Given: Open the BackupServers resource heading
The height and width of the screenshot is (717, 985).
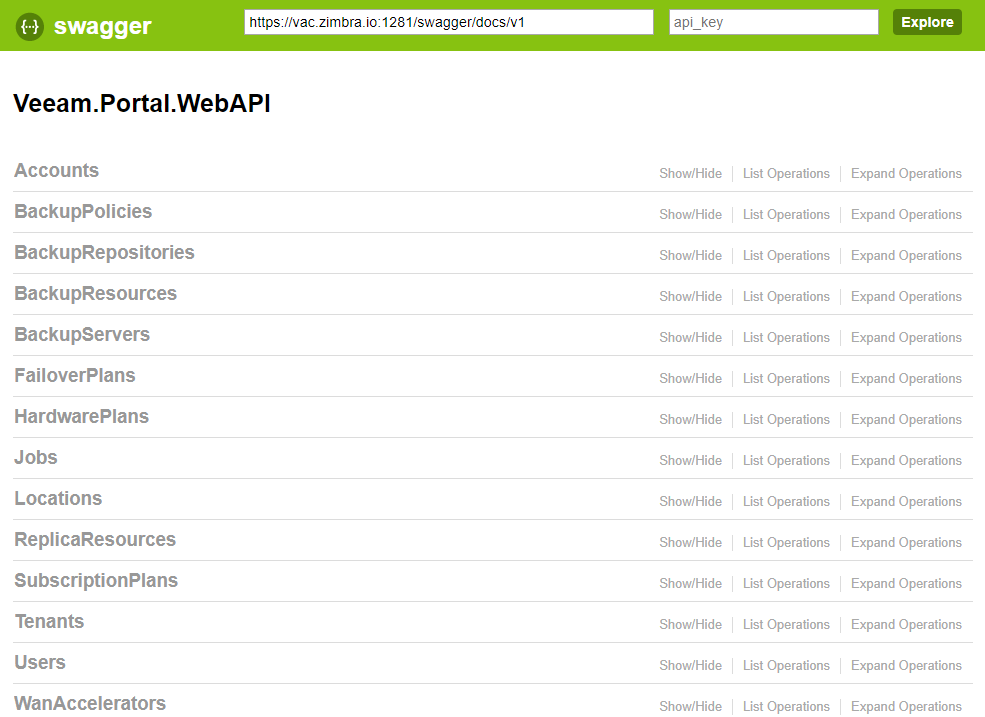Looking at the screenshot, I should pyautogui.click(x=82, y=334).
